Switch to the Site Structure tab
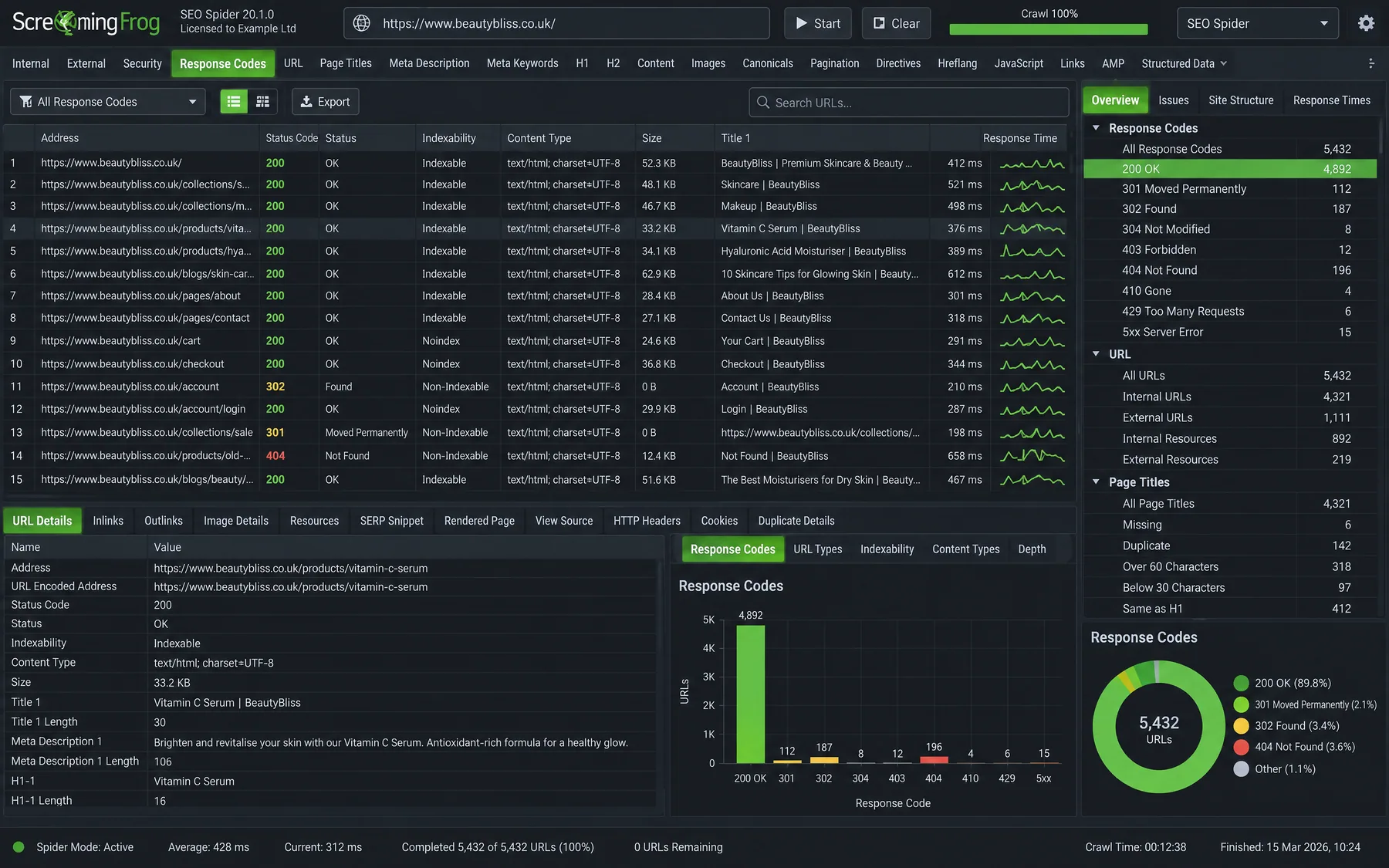 coord(1241,100)
